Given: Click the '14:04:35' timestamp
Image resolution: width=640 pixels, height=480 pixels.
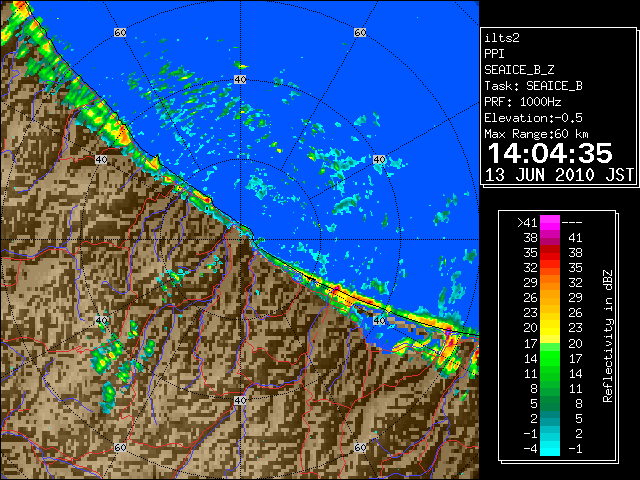Looking at the screenshot, I should (x=550, y=153).
